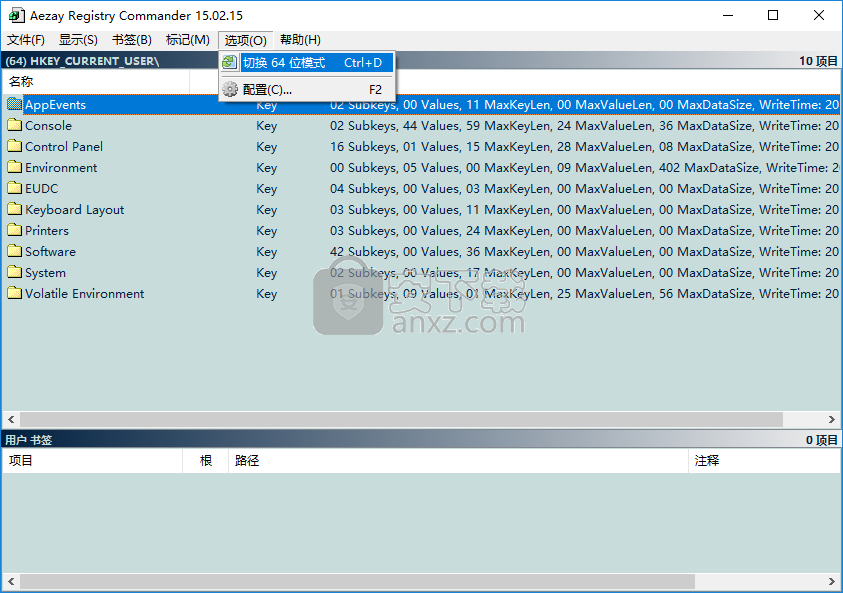Select the Environment key name
This screenshot has height=593, width=843.
click(61, 167)
